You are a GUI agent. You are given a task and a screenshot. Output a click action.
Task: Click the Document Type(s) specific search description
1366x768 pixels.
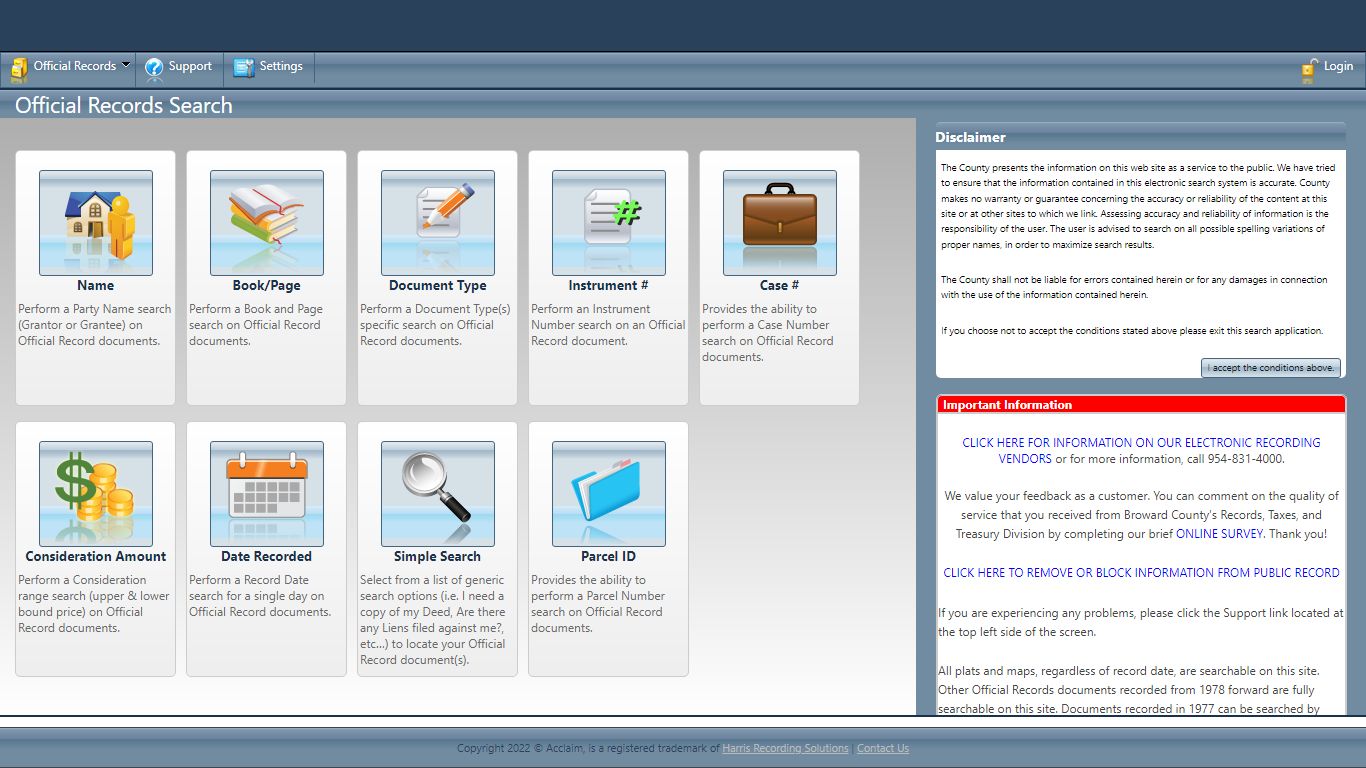pos(435,325)
